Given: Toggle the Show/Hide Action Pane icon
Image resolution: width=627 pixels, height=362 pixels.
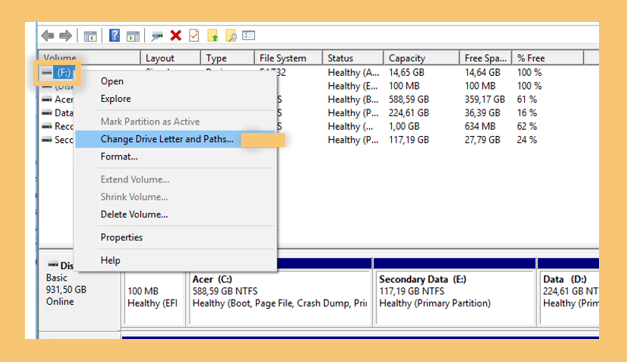Looking at the screenshot, I should [x=133, y=36].
